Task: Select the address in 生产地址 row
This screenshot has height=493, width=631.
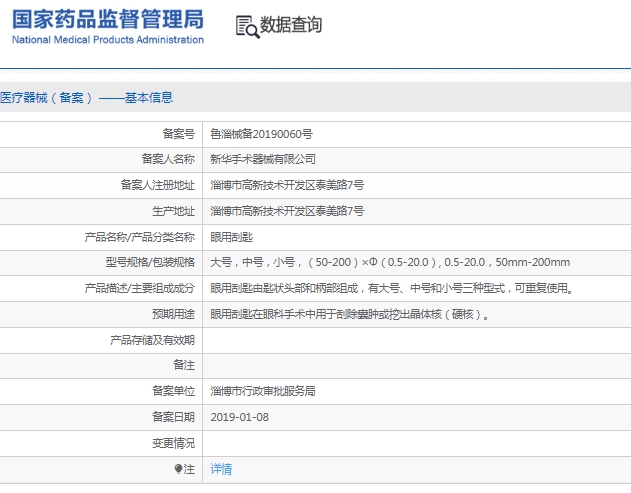Action: (287, 211)
